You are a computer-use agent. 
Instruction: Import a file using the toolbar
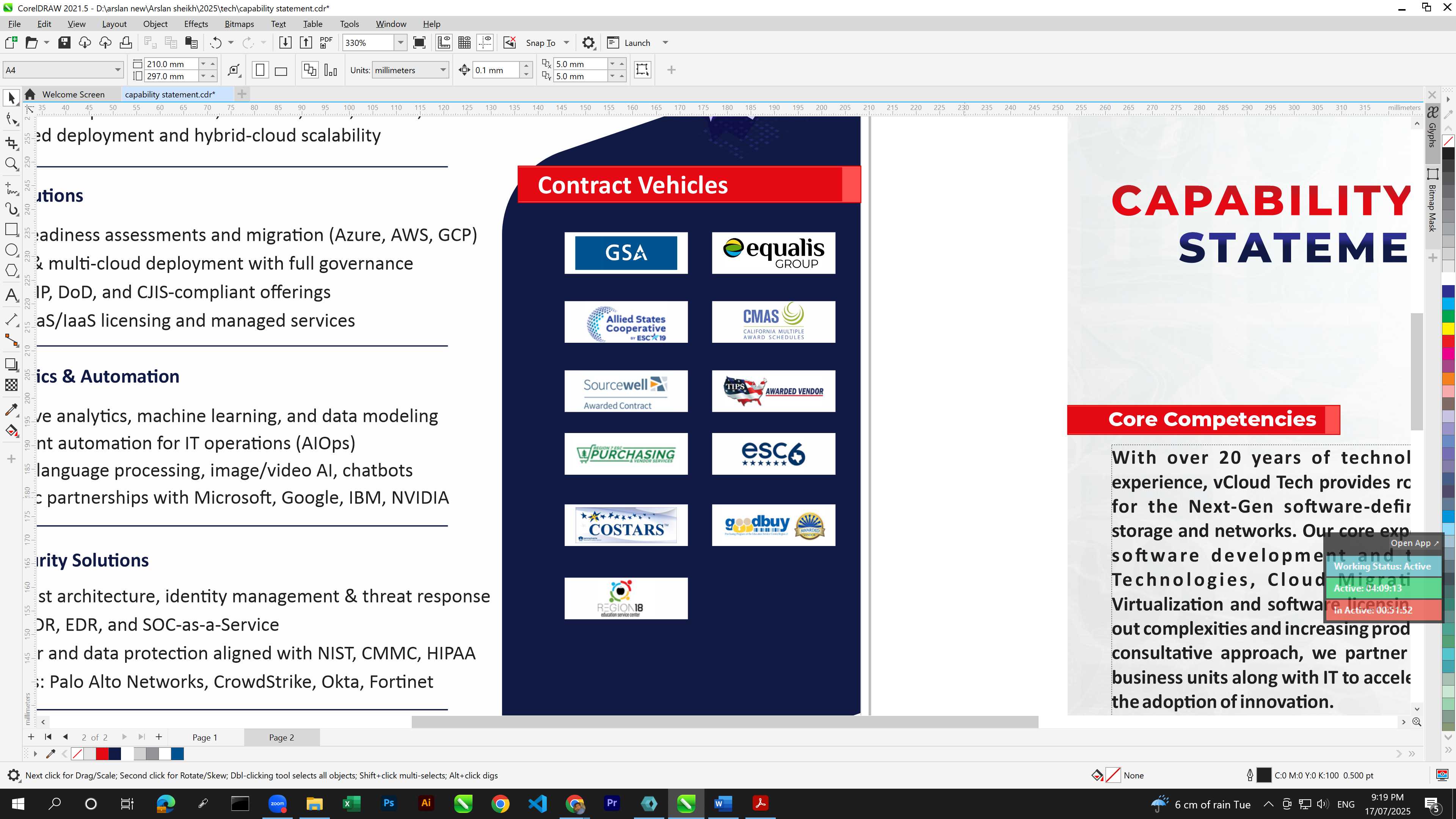click(x=286, y=42)
